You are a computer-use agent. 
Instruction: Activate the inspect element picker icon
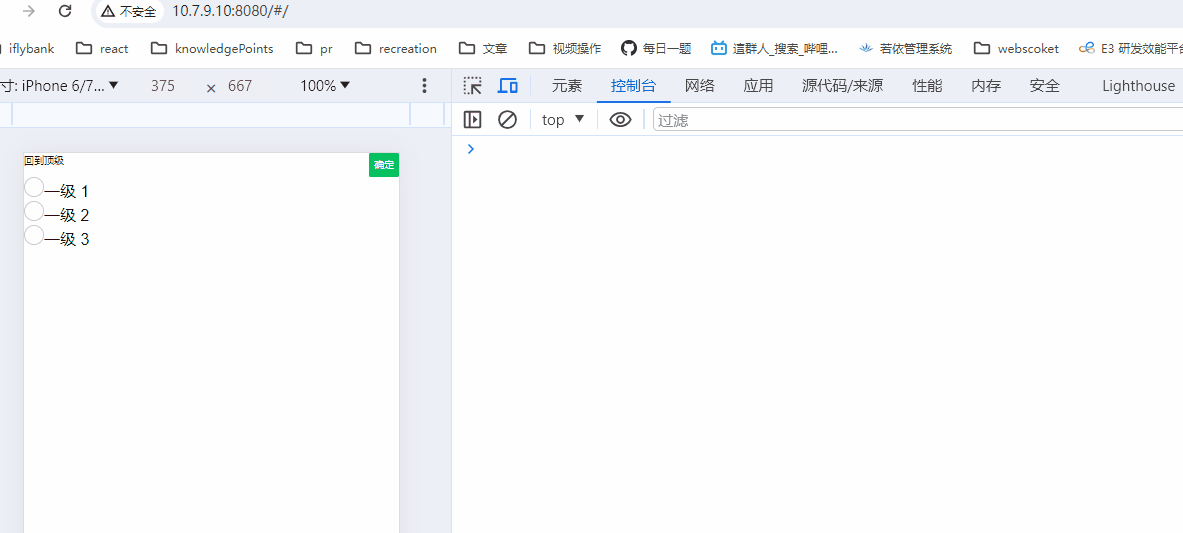tap(473, 85)
